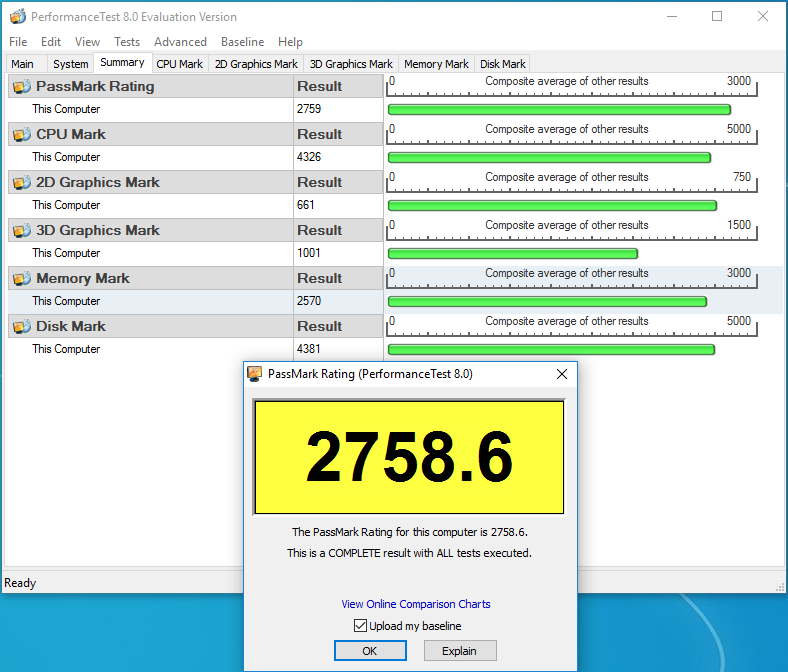Click the Disk Mark section header
Screen dimensions: 788x672
[151, 327]
